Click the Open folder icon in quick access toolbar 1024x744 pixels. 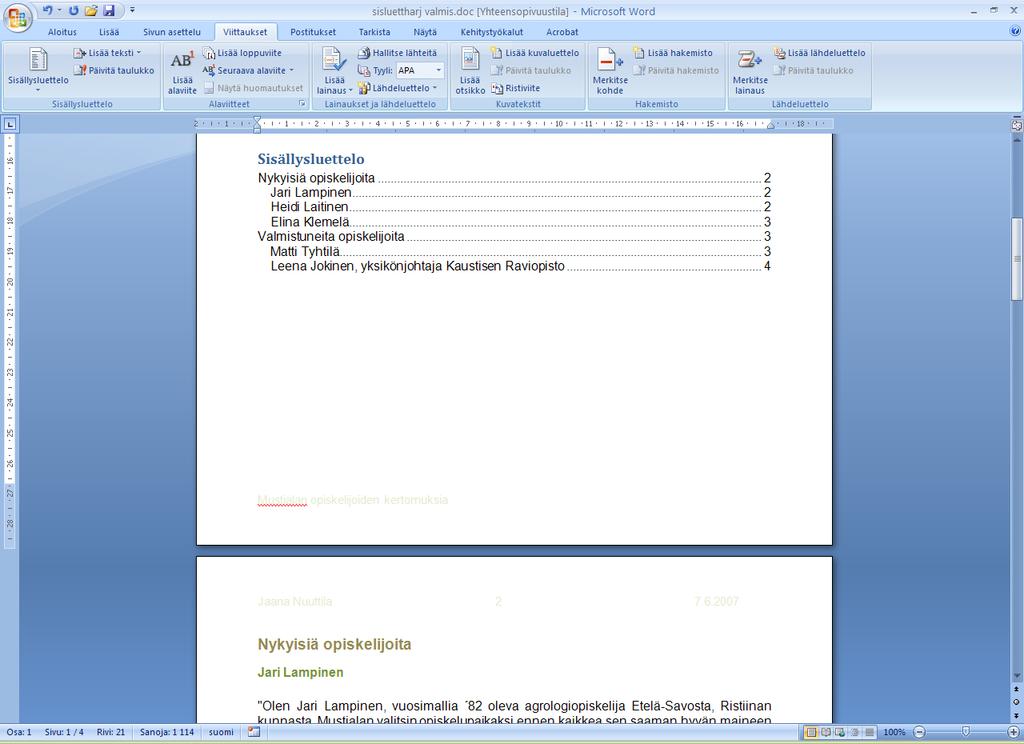pyautogui.click(x=91, y=10)
